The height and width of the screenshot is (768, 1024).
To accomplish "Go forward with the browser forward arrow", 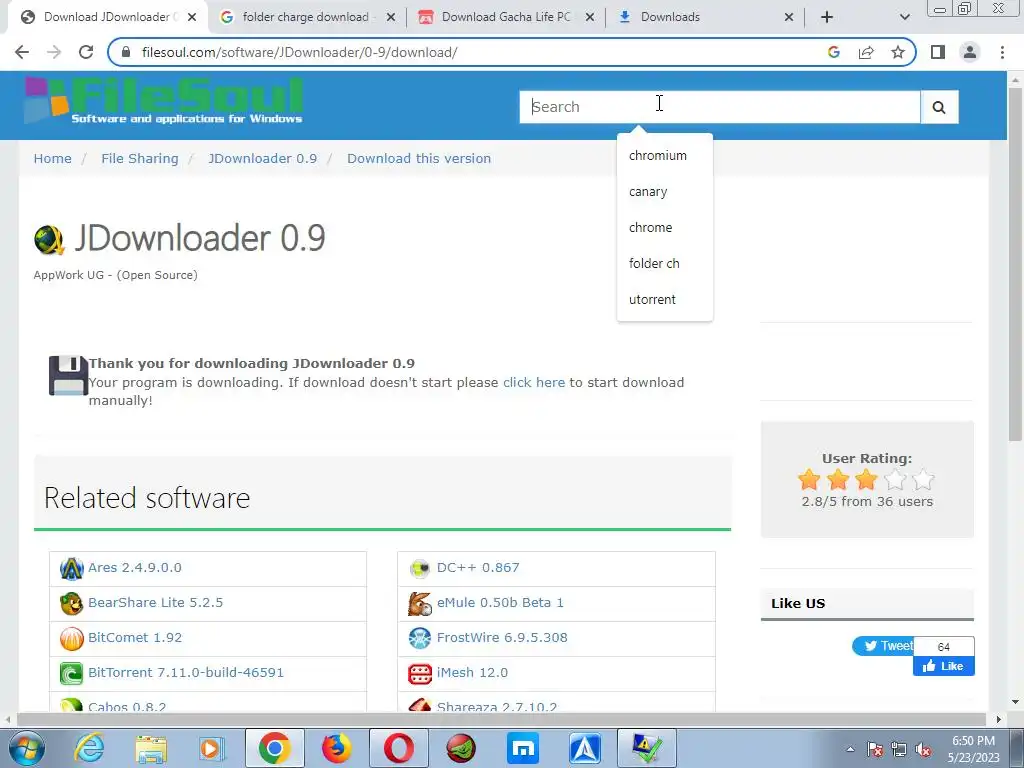I will [54, 52].
